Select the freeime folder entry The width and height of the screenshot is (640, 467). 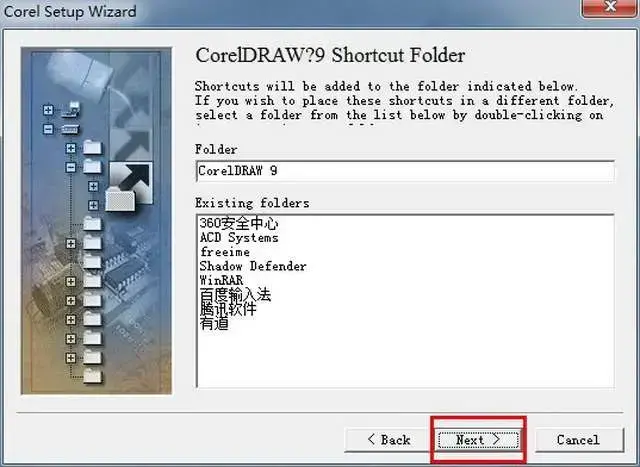coord(225,252)
